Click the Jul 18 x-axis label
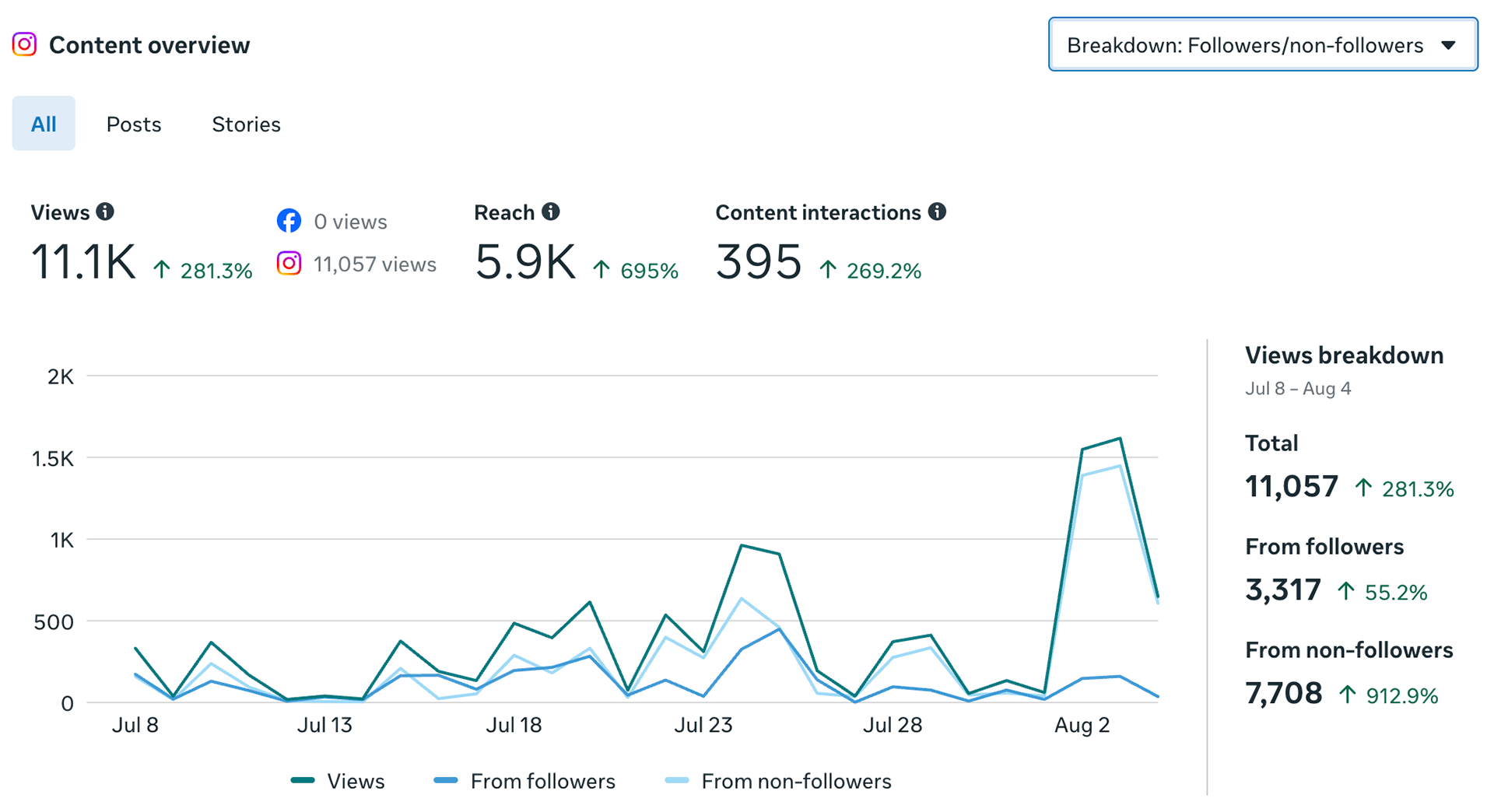 pos(514,725)
